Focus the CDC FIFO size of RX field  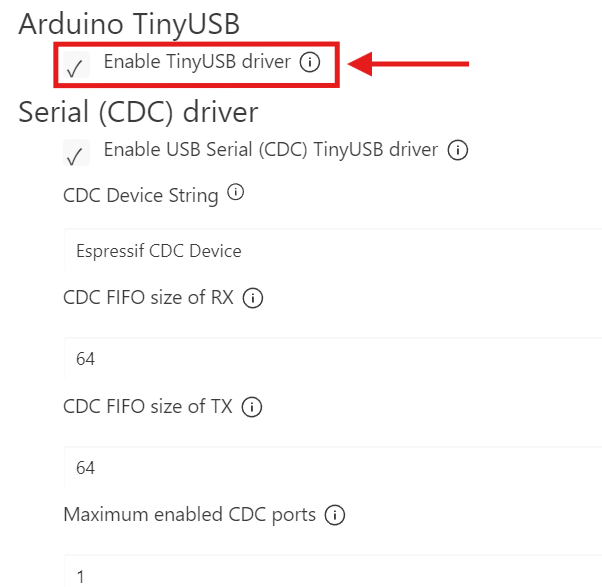(x=330, y=359)
